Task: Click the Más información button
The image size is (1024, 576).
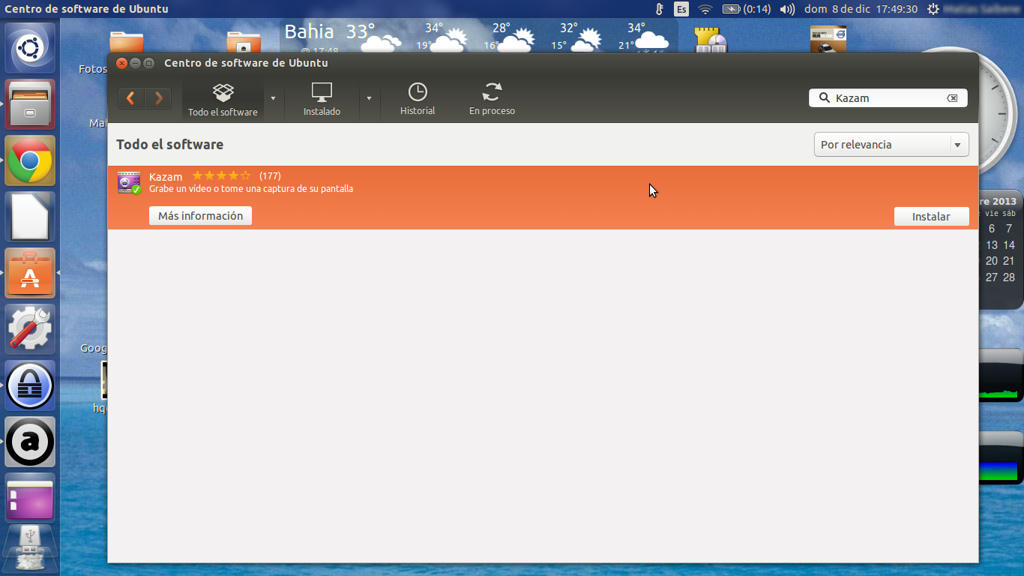Action: click(200, 216)
